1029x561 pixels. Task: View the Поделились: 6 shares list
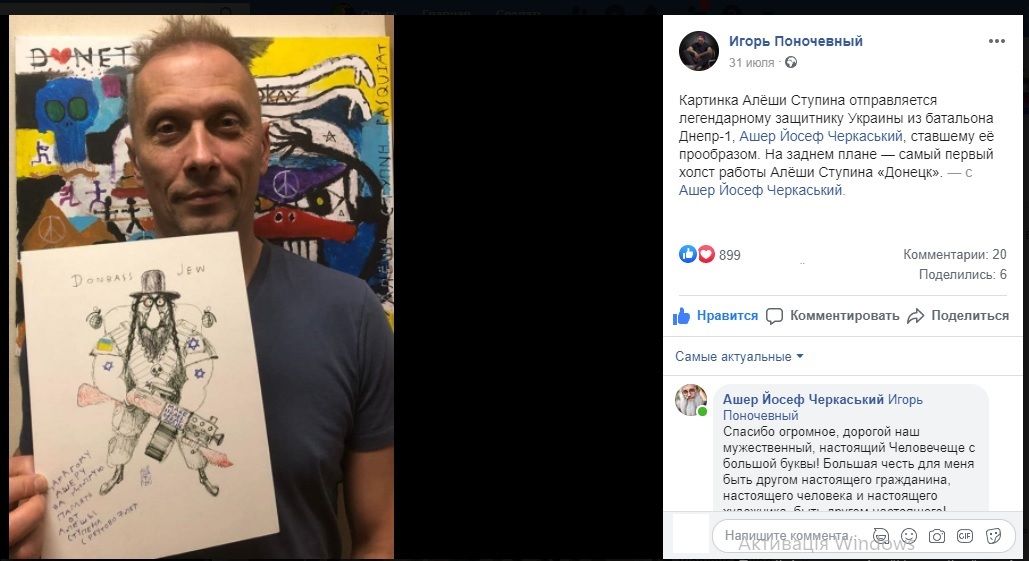963,274
